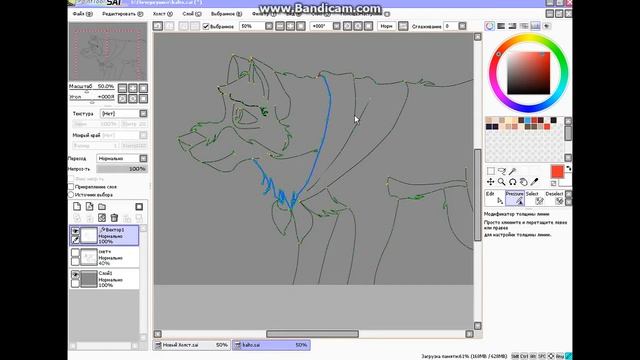Select the move tool

[x=491, y=182]
